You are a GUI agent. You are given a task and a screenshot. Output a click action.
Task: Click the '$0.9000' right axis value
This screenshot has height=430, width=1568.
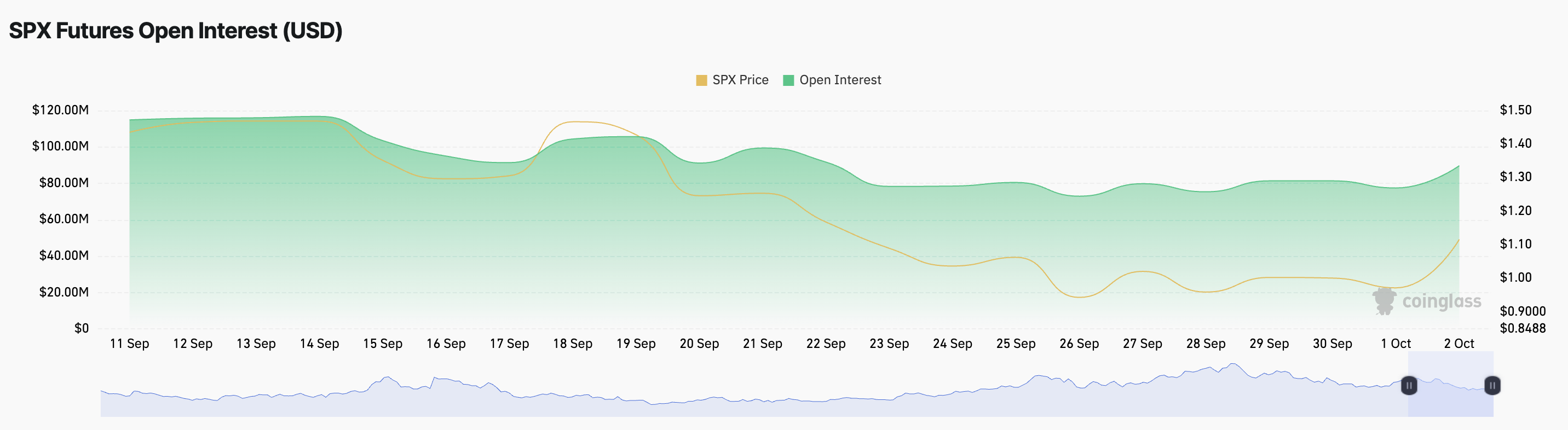(1523, 311)
